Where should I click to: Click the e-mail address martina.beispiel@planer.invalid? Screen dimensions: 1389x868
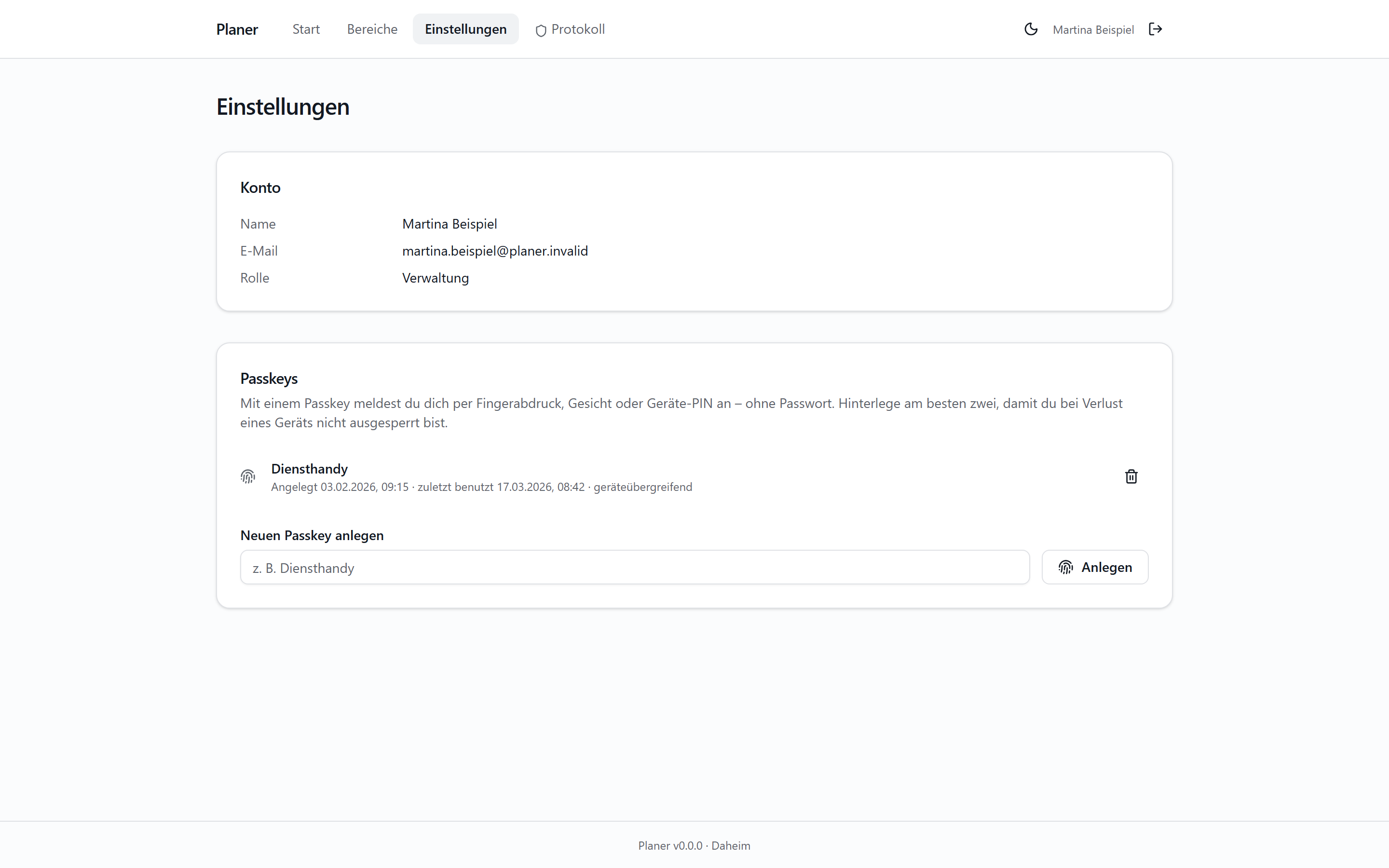pyautogui.click(x=495, y=251)
